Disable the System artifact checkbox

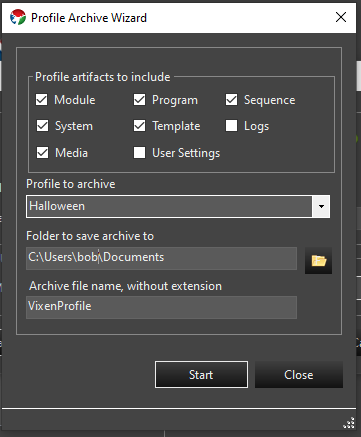(42, 126)
